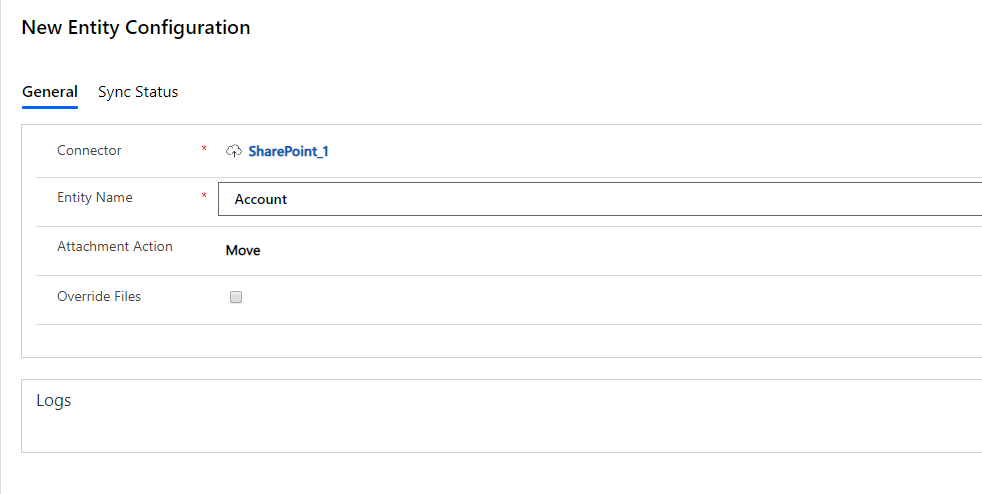Click blank space below the Override Files row
Viewport: 982px width, 494px height.
pos(501,341)
